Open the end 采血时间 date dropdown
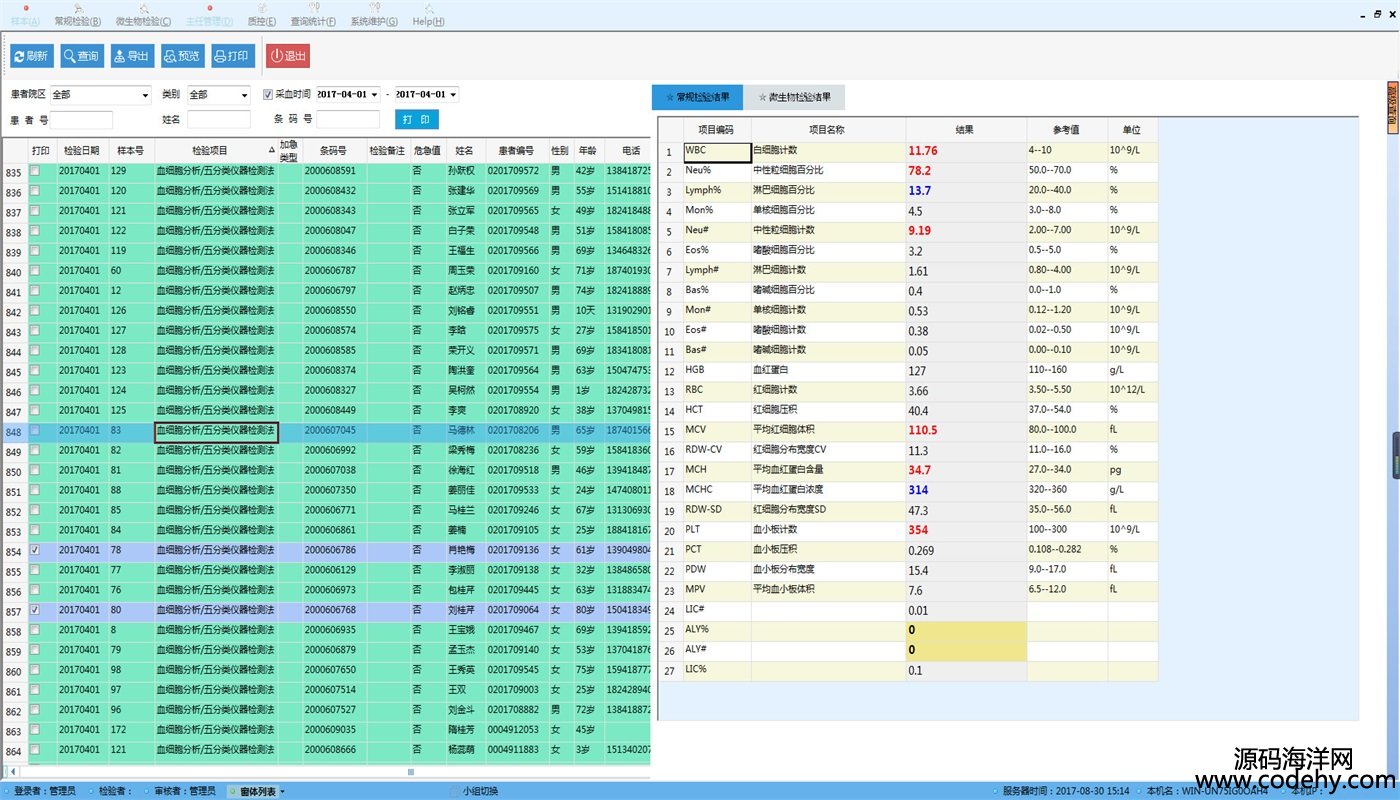Image resolution: width=1400 pixels, height=800 pixels. click(x=453, y=95)
